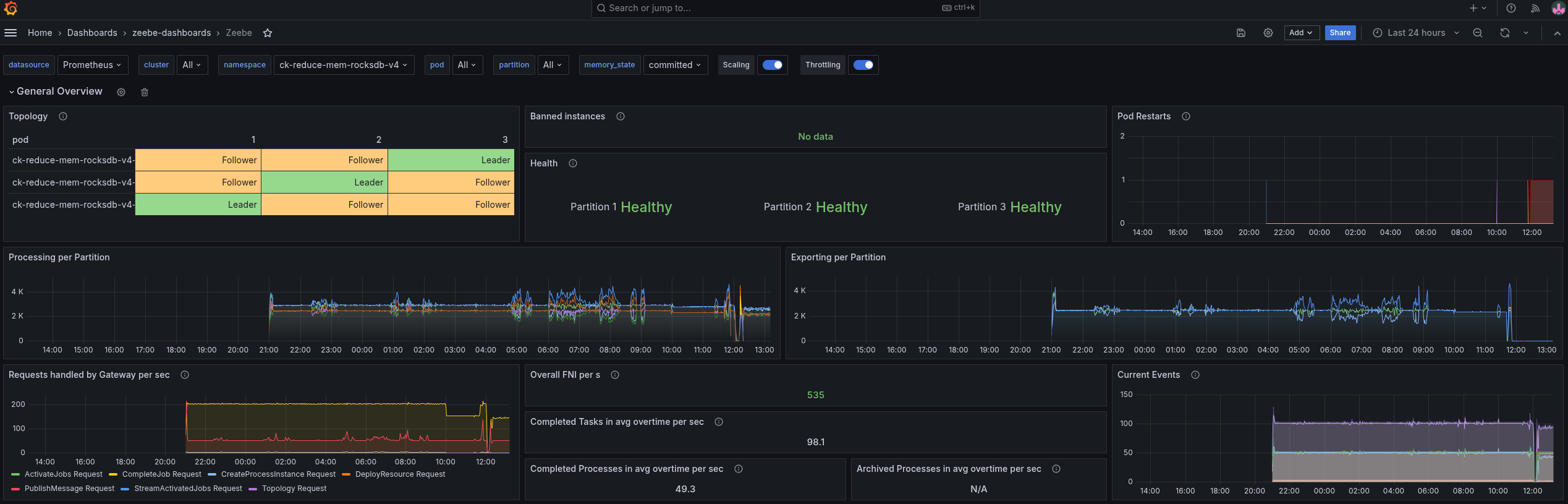Open the Pod Restarts panel title
This screenshot has width=1568, height=504.
click(1143, 116)
